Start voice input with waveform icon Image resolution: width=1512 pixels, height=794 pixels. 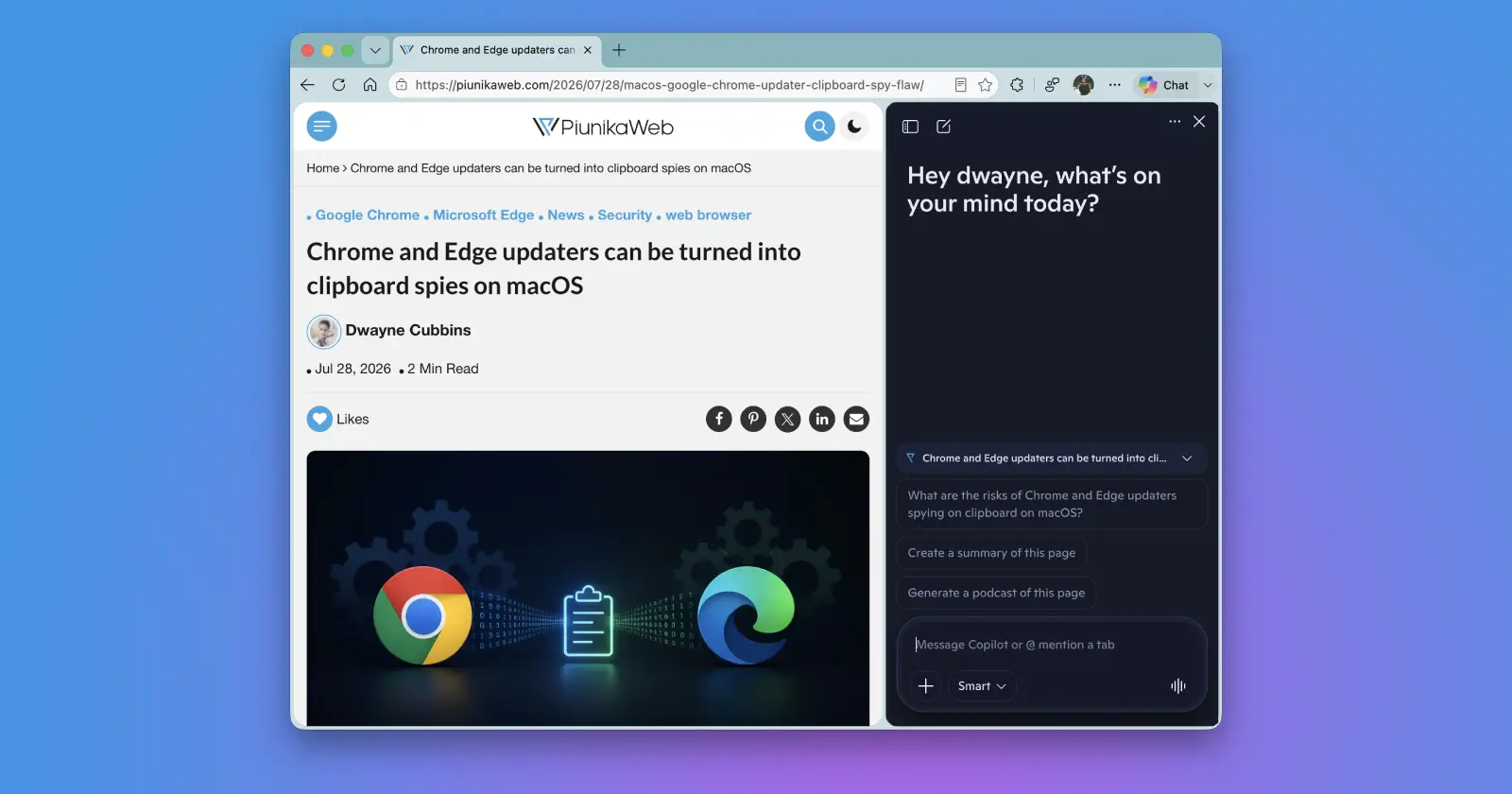tap(1178, 686)
